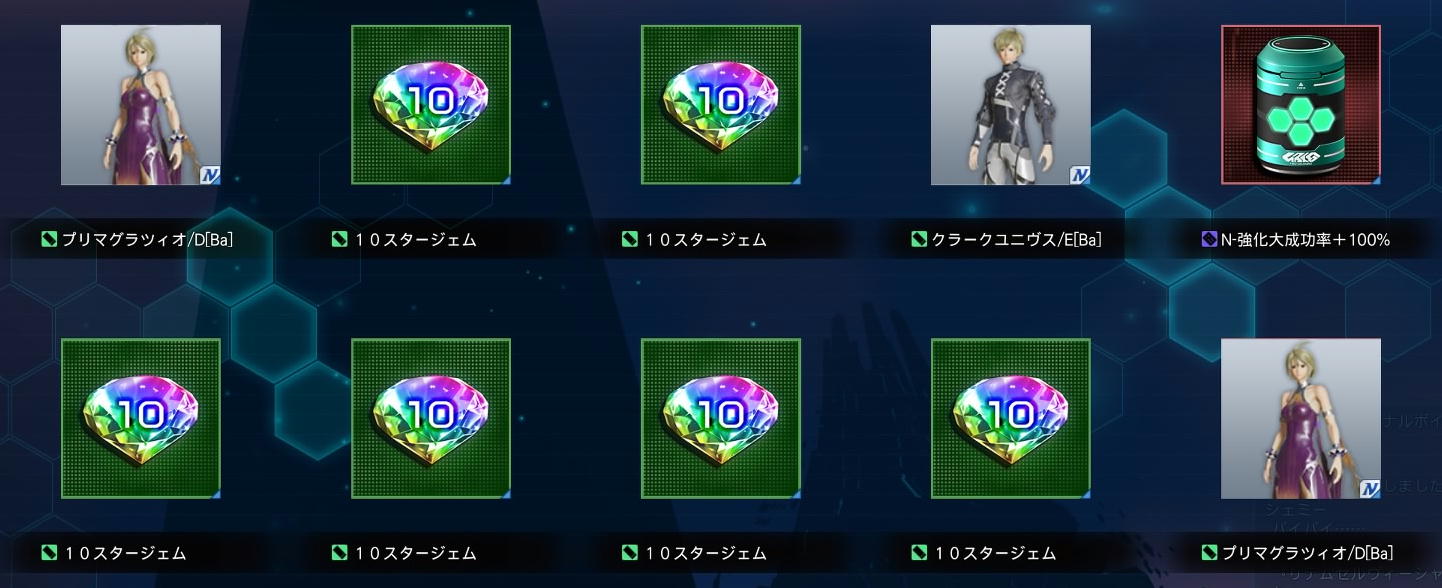Image resolution: width=1442 pixels, height=588 pixels.
Task: Click green category icon beside クラークユニヴス/E[Ba] label
Action: coord(919,240)
